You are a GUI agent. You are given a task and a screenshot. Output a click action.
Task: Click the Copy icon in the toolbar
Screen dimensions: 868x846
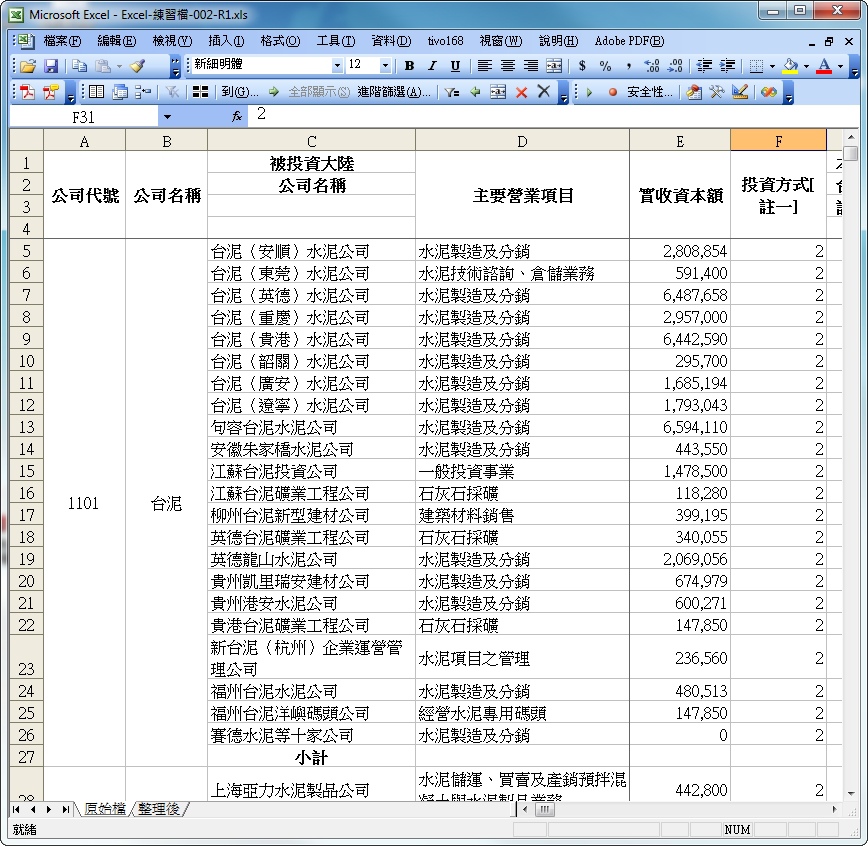pyautogui.click(x=80, y=66)
